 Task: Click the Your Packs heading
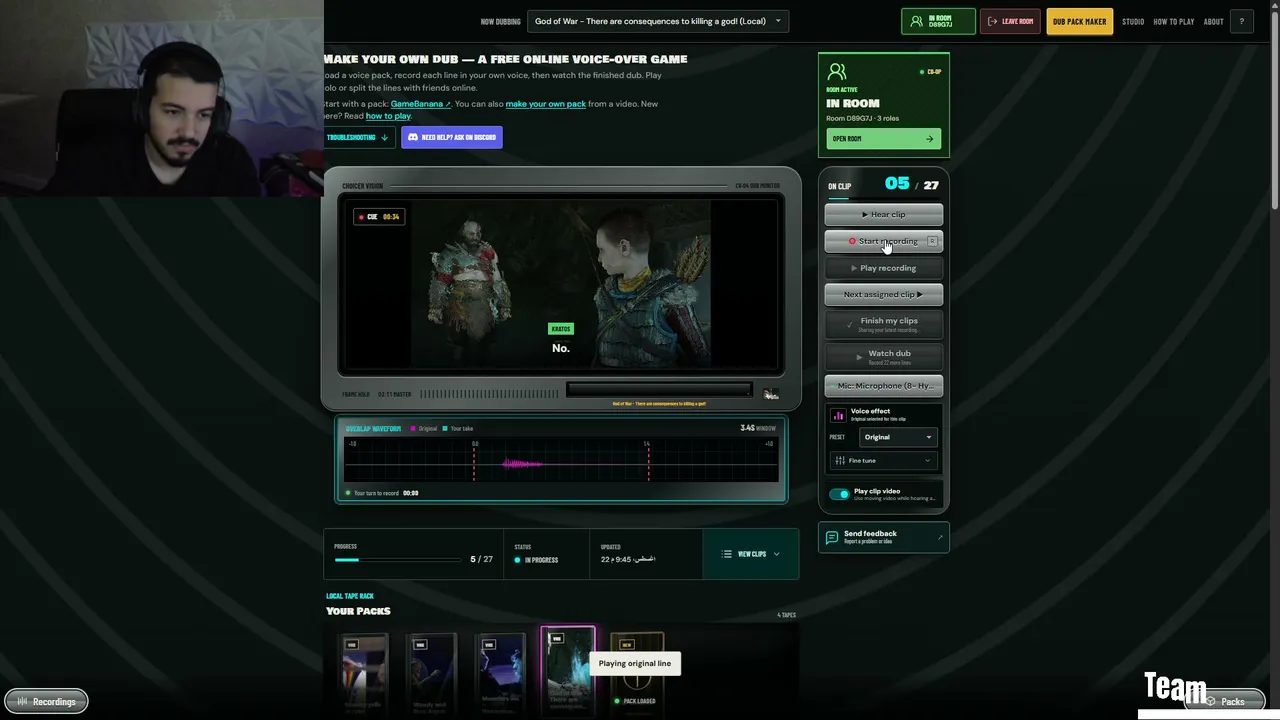[358, 611]
